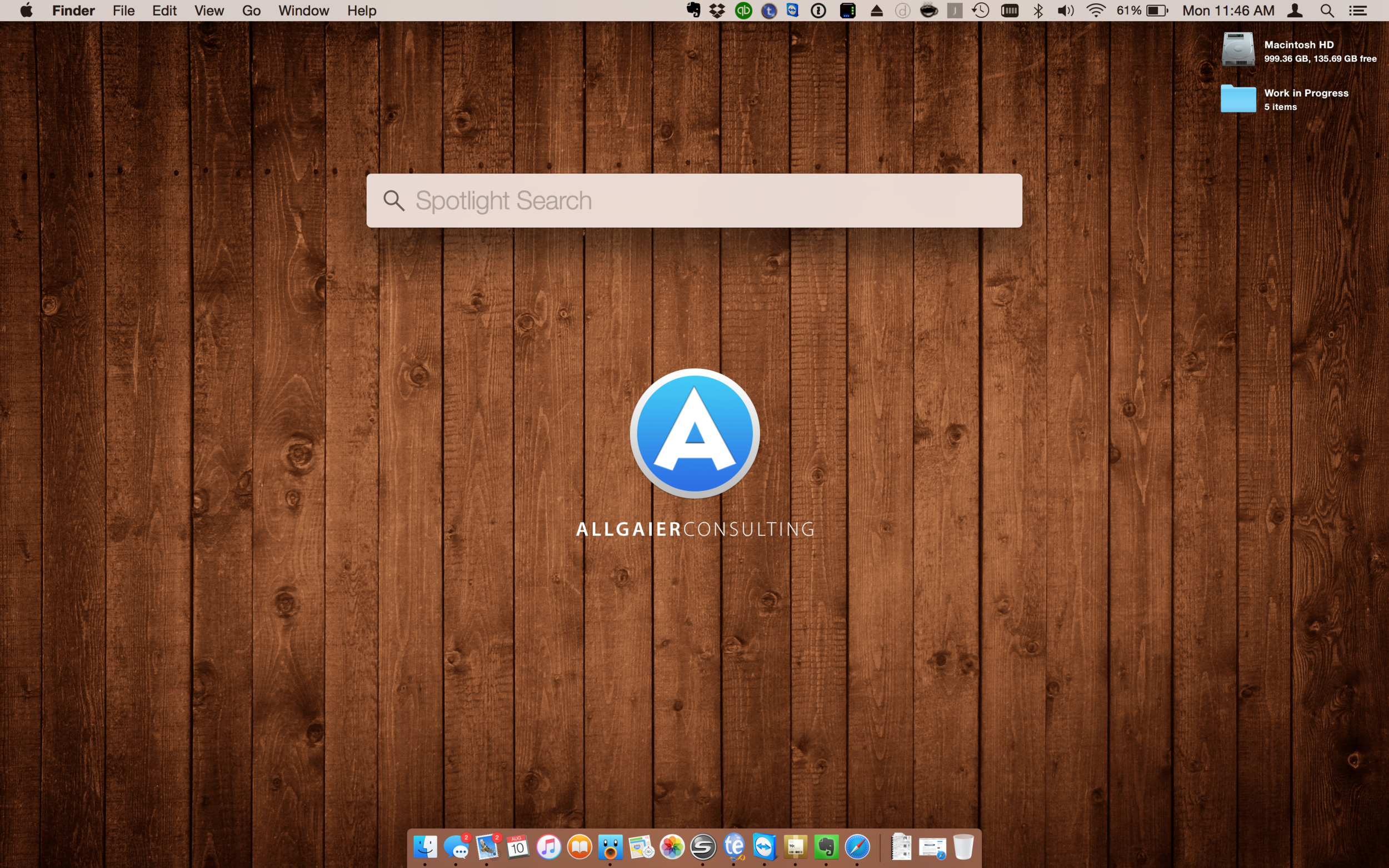Open the Go menu
The image size is (1389, 868).
coord(251,11)
